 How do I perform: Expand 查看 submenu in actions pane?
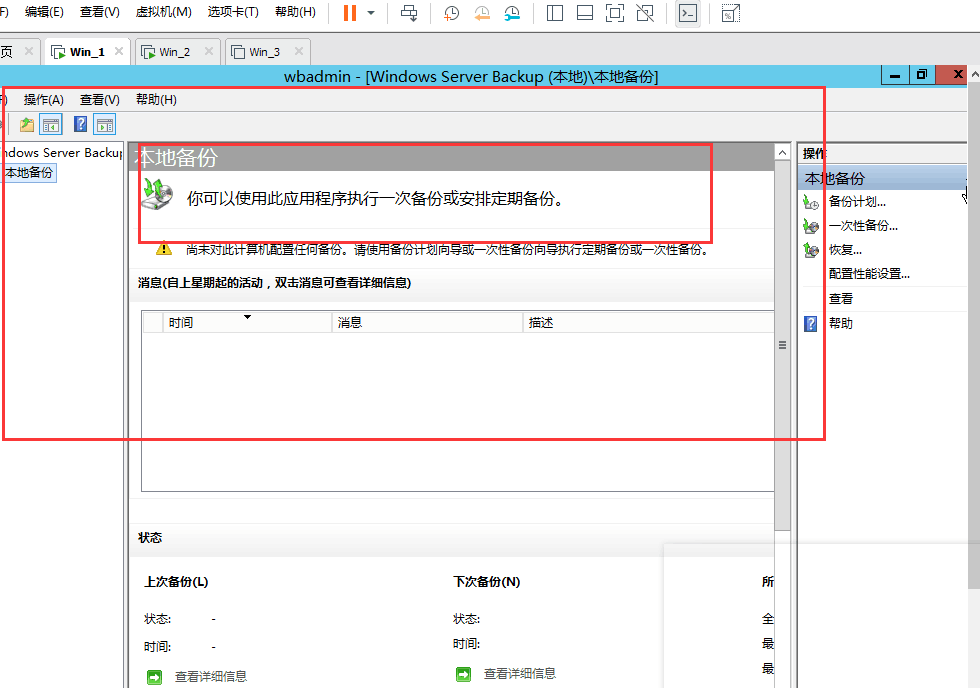point(841,299)
